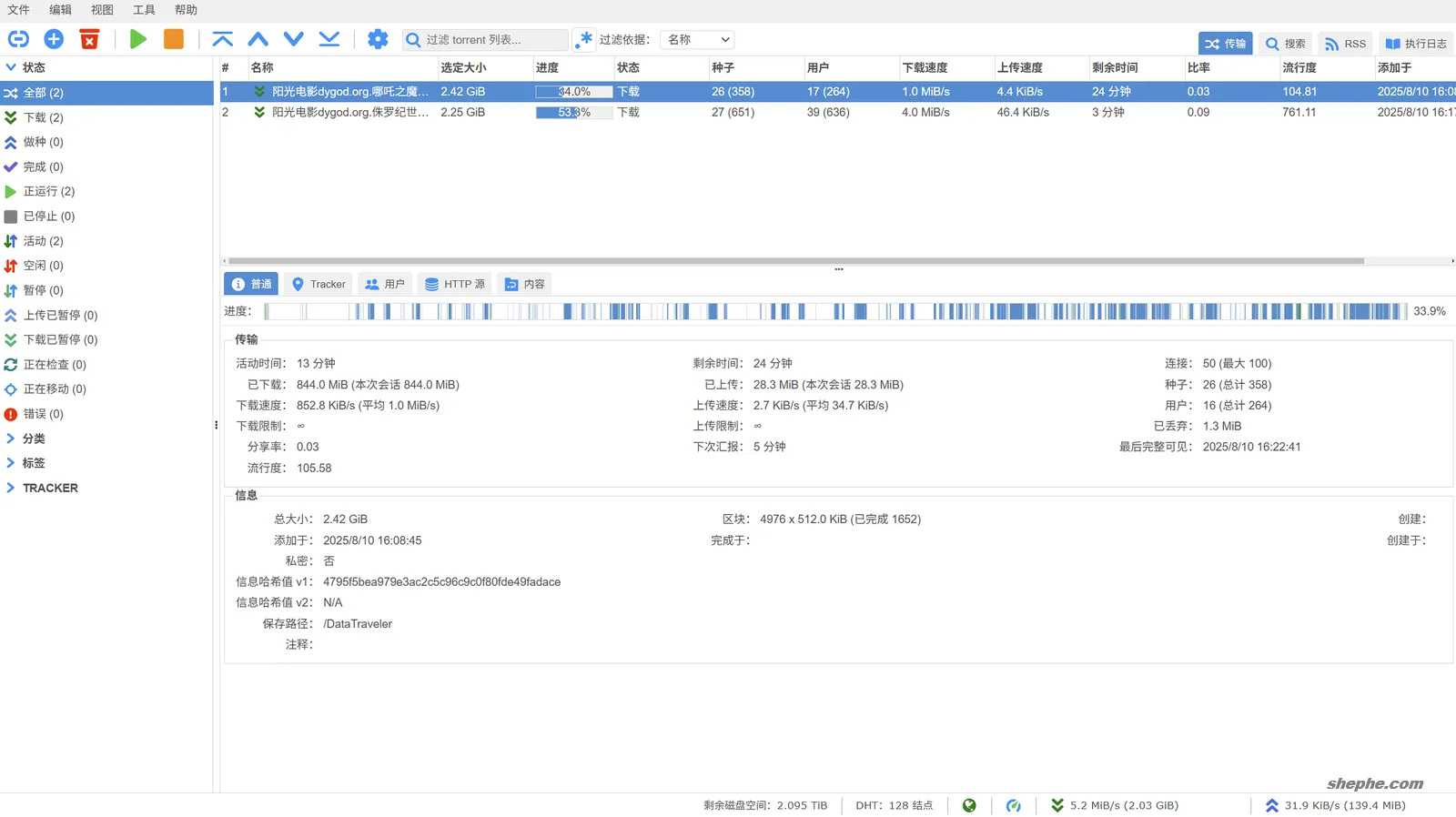Expand the TRACKER sidebar section

(11, 488)
